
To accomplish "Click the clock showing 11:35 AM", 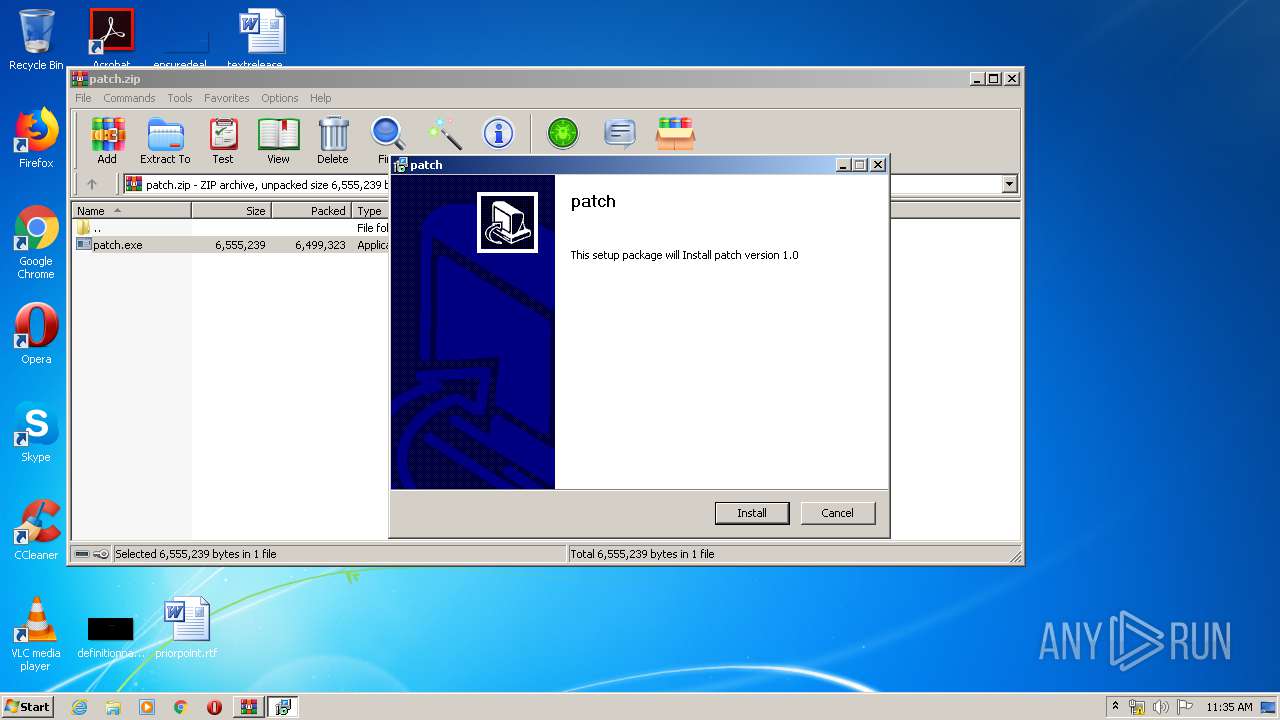I will click(1229, 707).
